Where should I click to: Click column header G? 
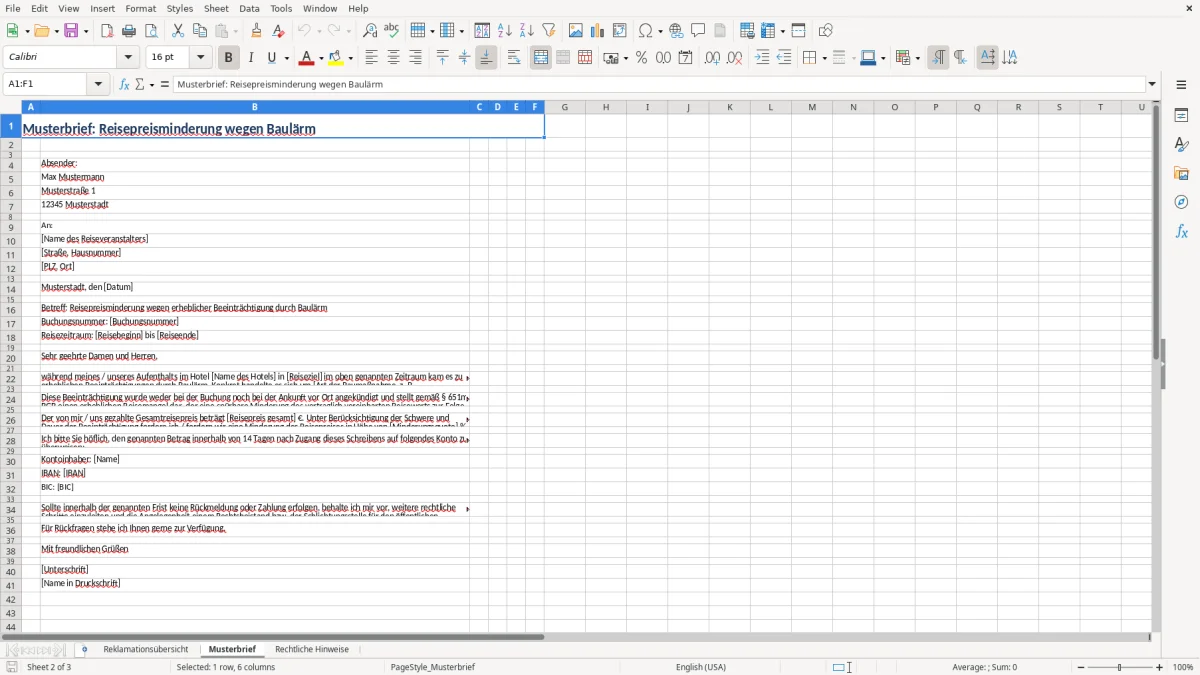564,107
